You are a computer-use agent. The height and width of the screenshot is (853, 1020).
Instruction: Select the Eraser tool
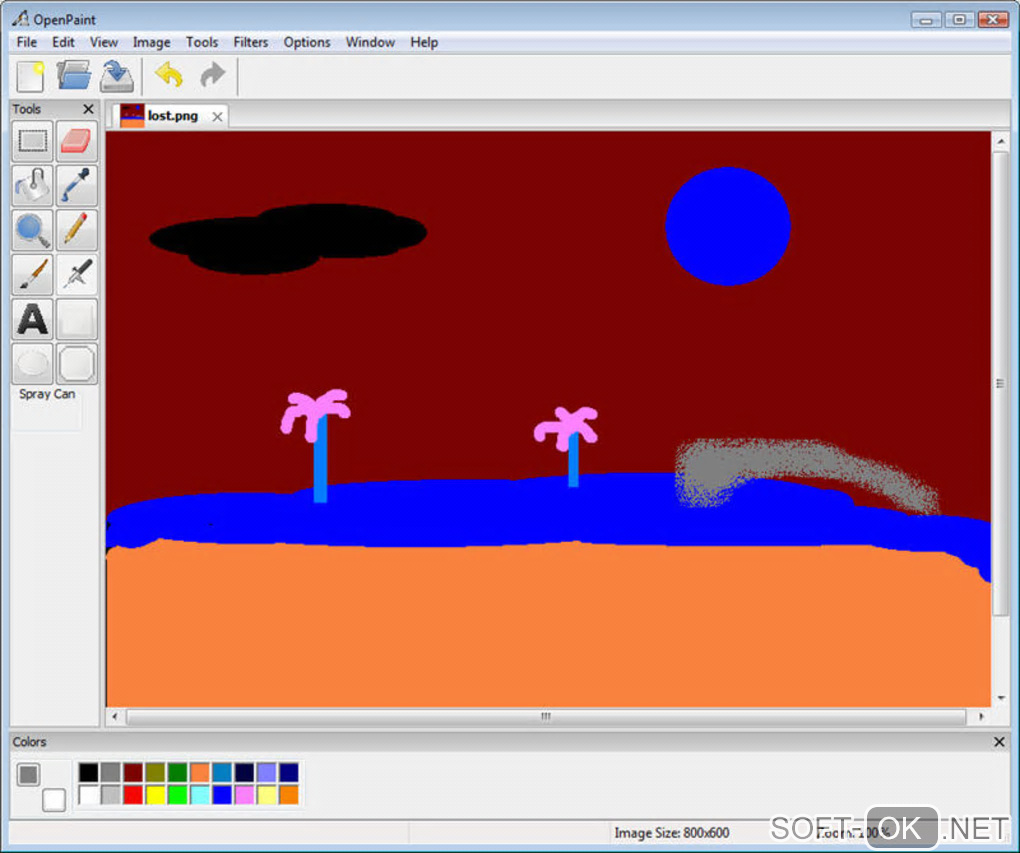(77, 141)
